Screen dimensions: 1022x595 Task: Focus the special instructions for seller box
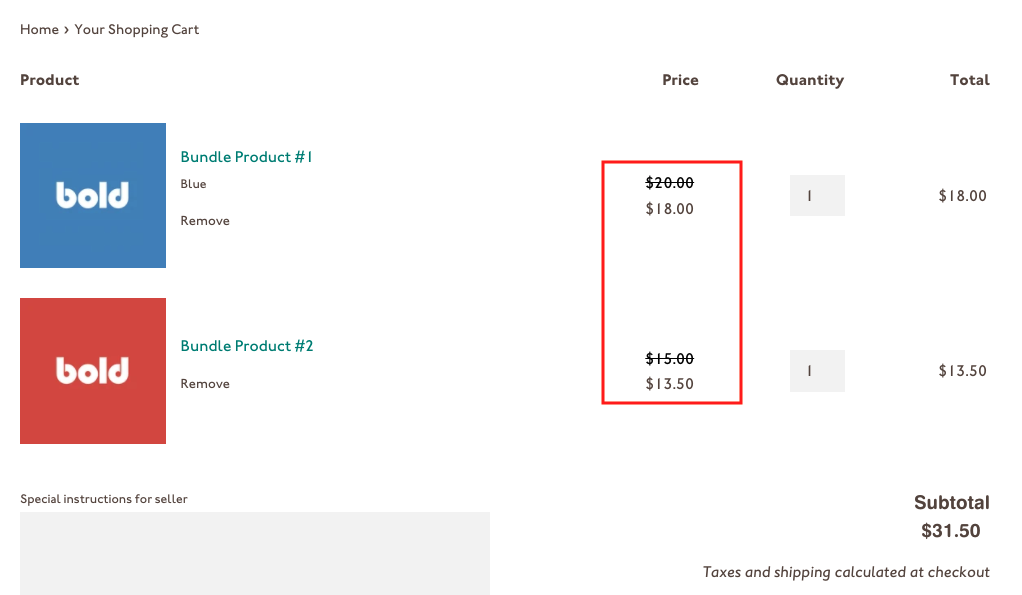pyautogui.click(x=255, y=553)
